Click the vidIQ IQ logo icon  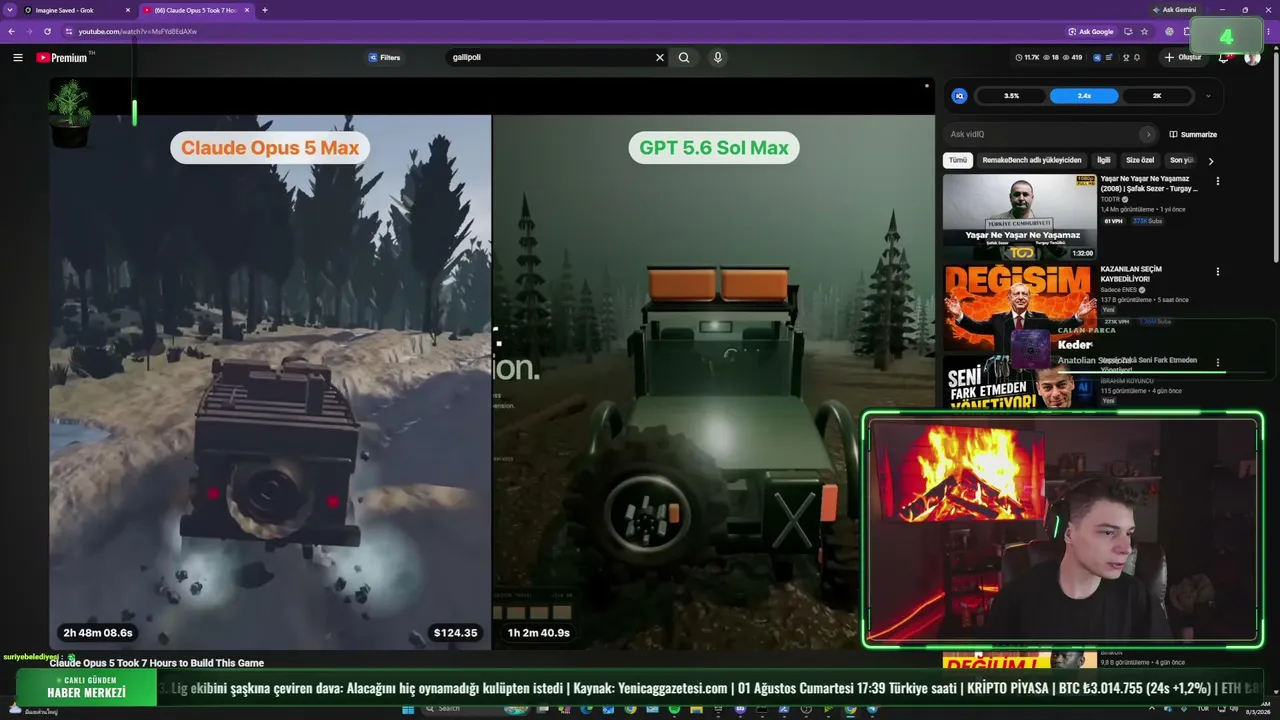pyautogui.click(x=959, y=96)
